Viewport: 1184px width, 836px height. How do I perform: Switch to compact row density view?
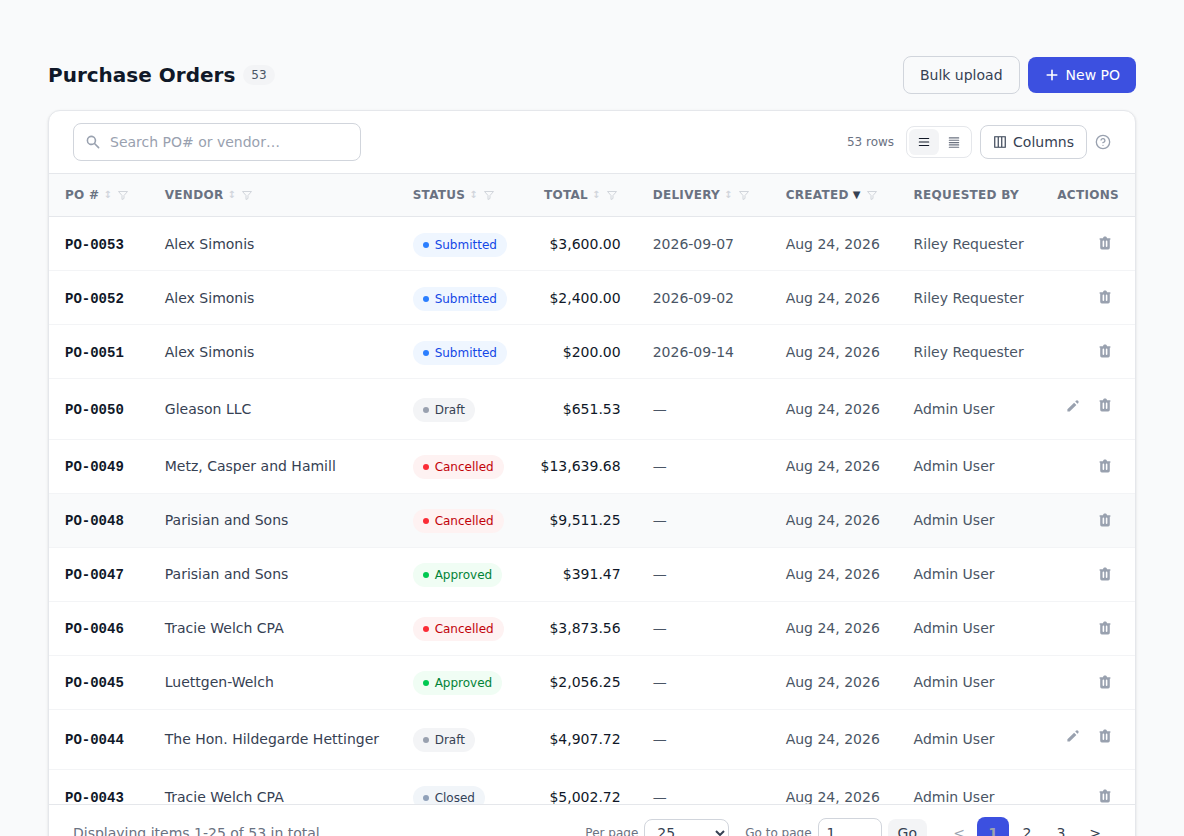pyautogui.click(x=954, y=142)
